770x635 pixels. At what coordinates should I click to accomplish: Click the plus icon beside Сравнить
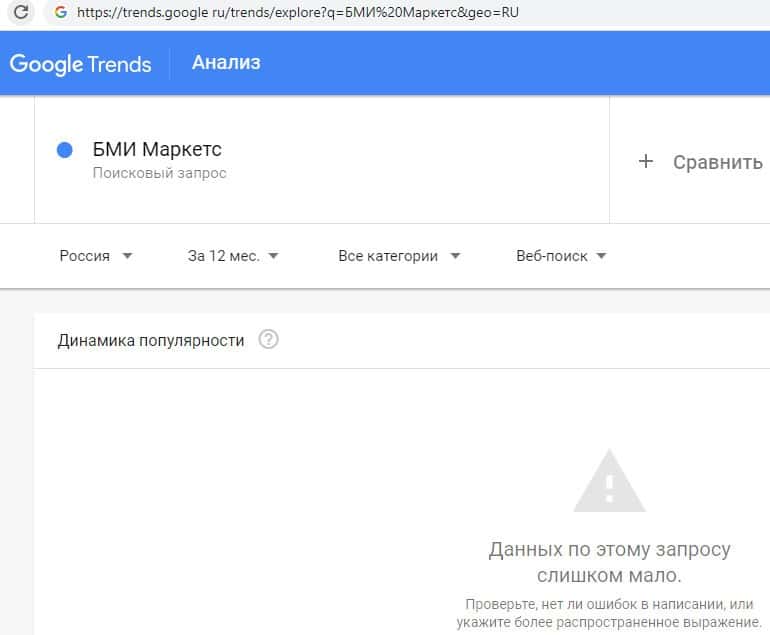pos(646,162)
